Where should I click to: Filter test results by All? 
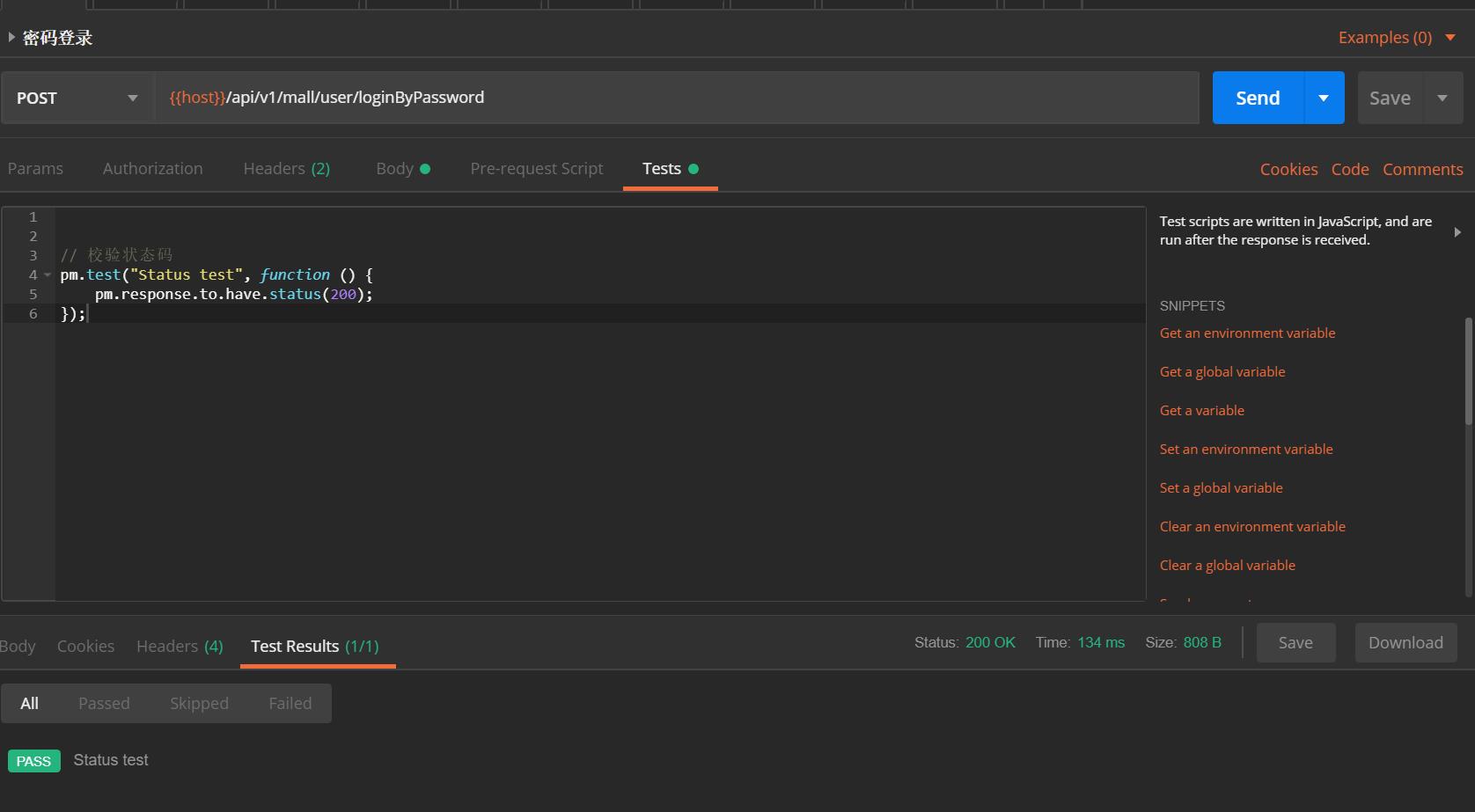click(x=29, y=703)
